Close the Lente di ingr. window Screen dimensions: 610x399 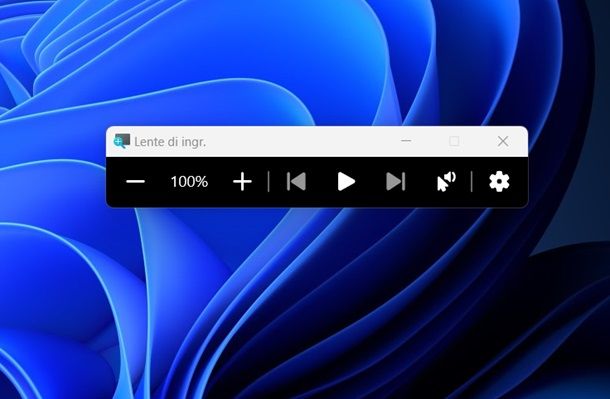click(503, 141)
